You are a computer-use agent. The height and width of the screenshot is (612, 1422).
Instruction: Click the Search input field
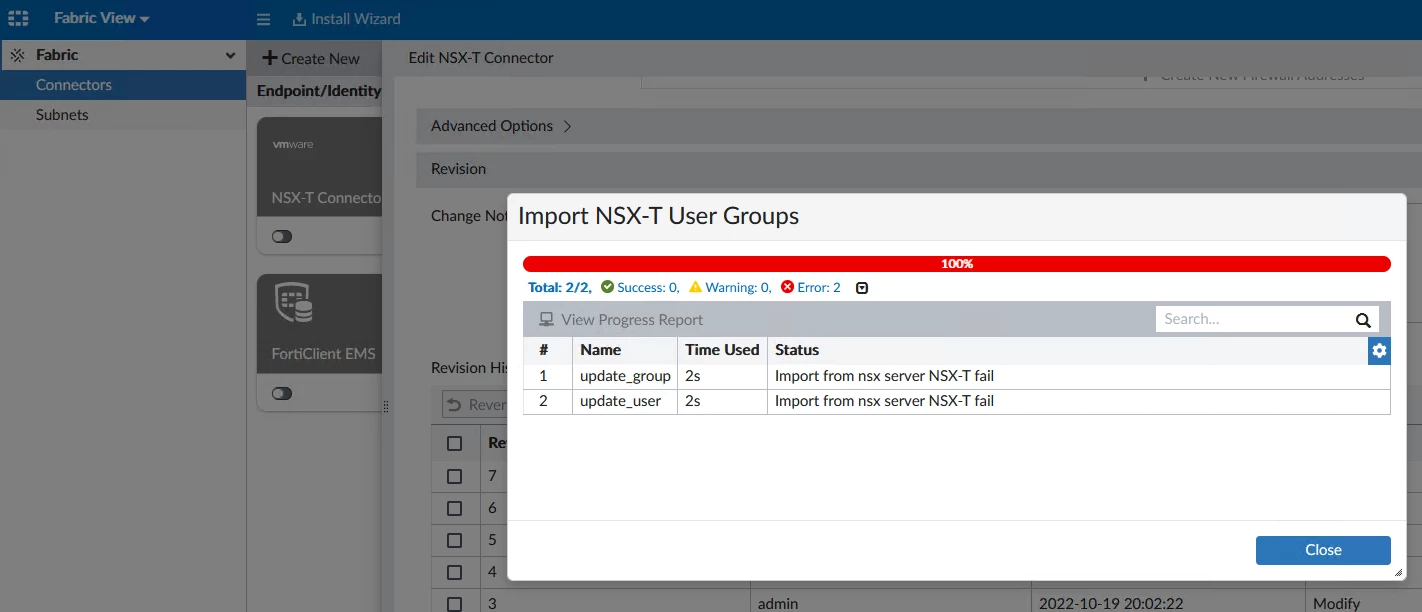click(x=1254, y=319)
